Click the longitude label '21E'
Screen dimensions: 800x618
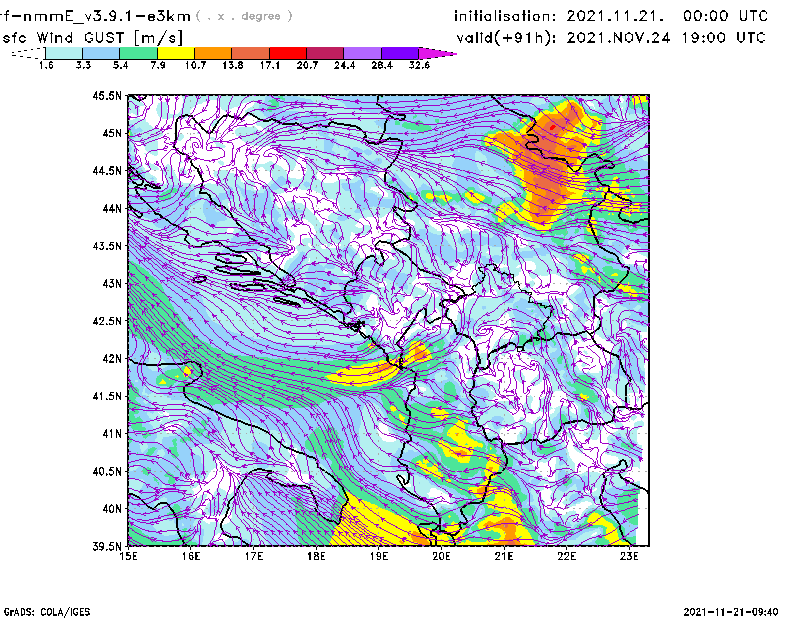[504, 556]
